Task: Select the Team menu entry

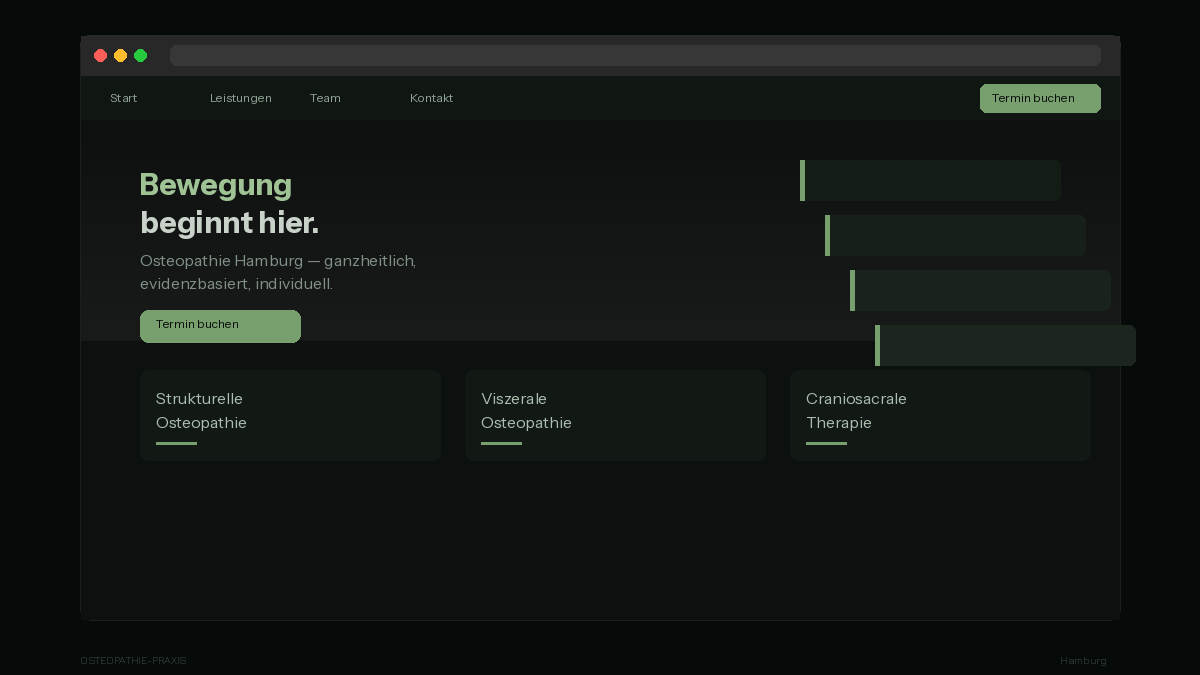Action: pyautogui.click(x=325, y=98)
